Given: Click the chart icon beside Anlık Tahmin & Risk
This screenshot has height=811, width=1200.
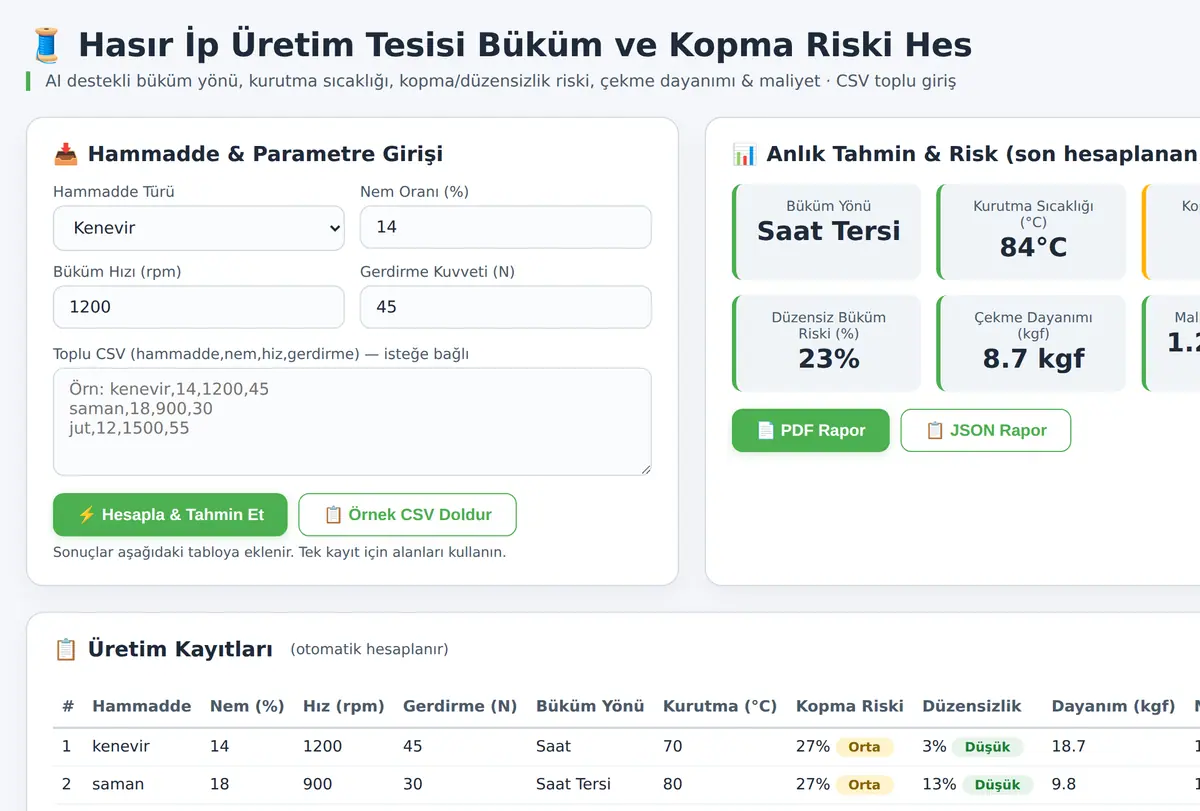Looking at the screenshot, I should (x=744, y=154).
